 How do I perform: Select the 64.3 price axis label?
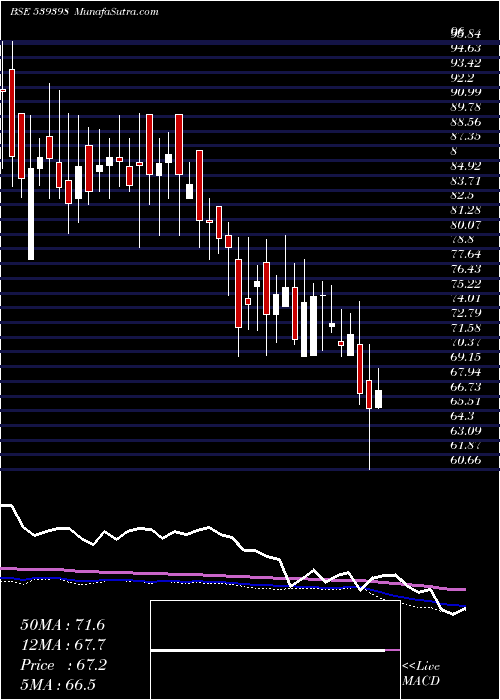click(462, 416)
